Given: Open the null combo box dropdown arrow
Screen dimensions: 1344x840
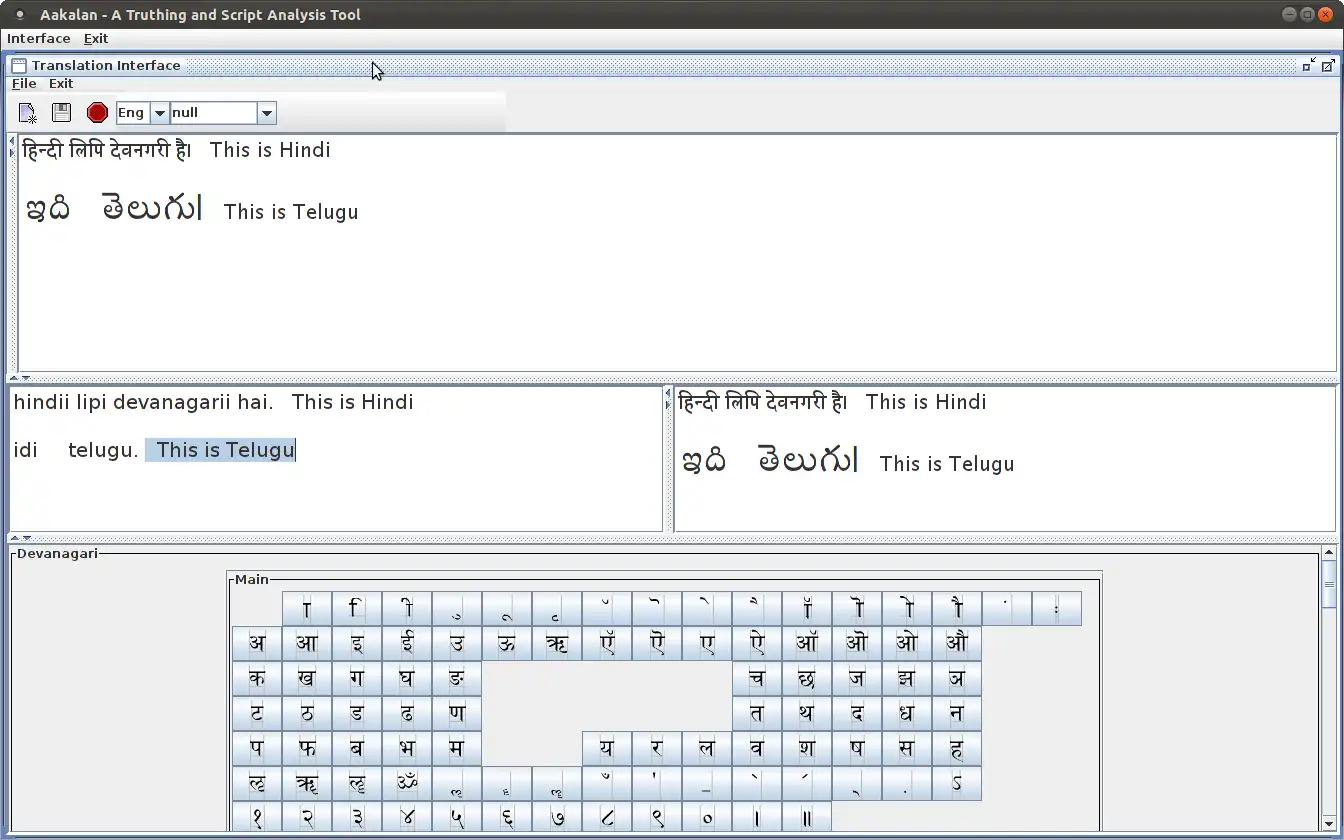Looking at the screenshot, I should coord(266,113).
